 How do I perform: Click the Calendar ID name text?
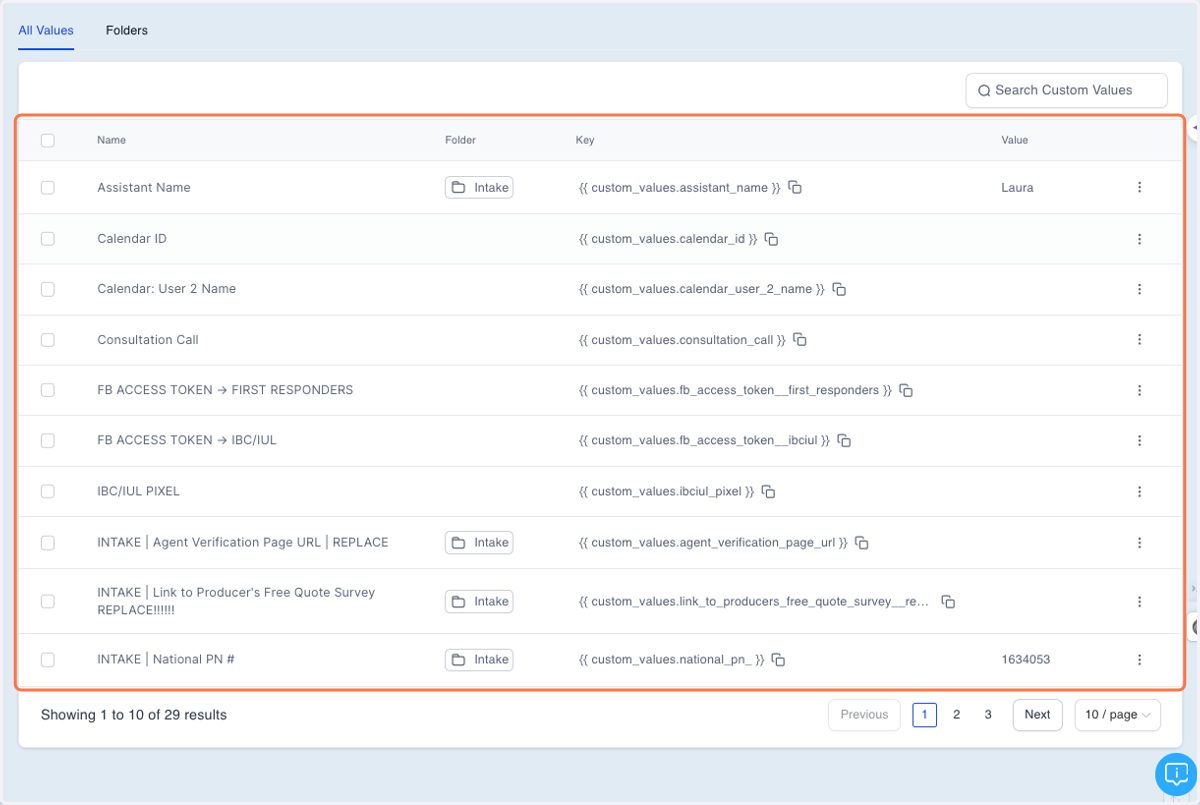[x=132, y=239]
